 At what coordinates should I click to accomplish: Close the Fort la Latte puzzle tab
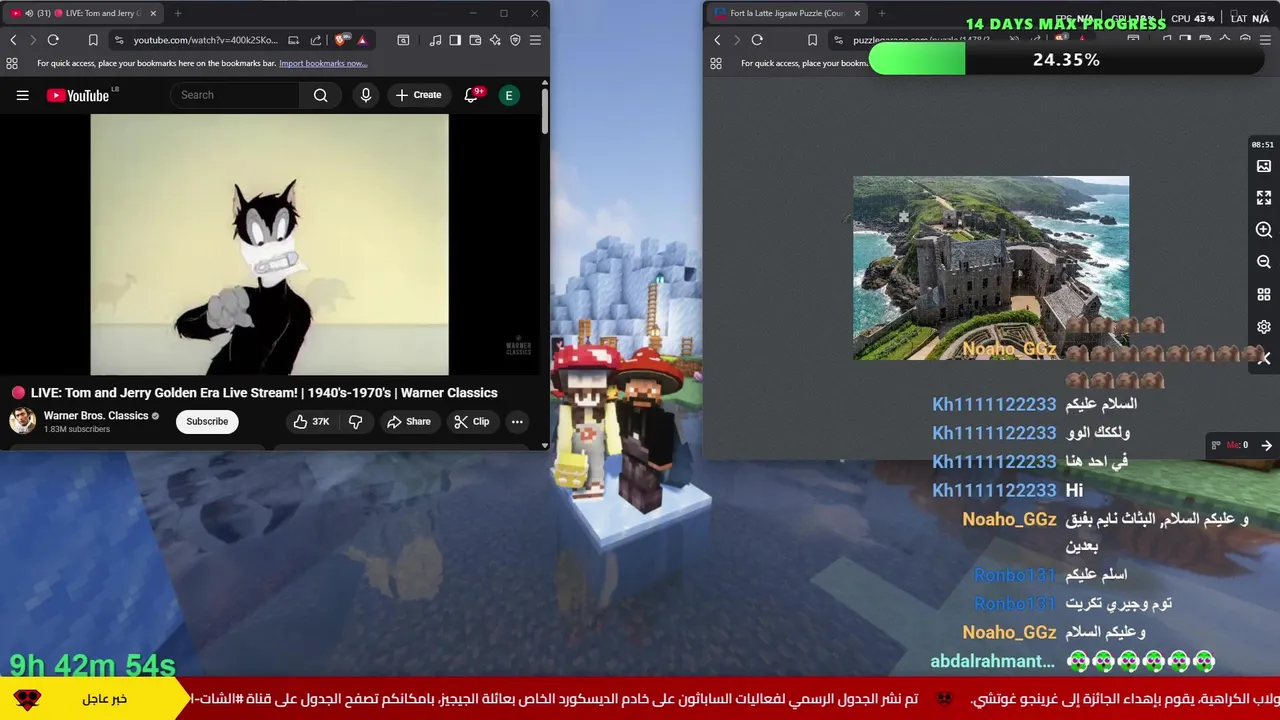pos(857,13)
